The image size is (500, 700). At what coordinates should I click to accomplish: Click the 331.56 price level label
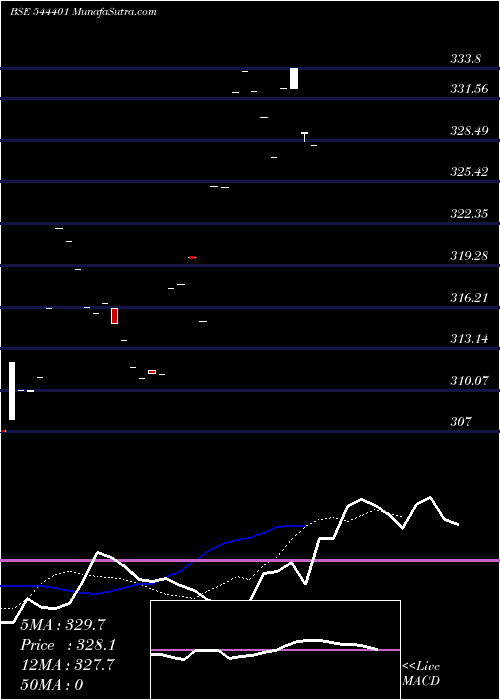click(x=469, y=89)
